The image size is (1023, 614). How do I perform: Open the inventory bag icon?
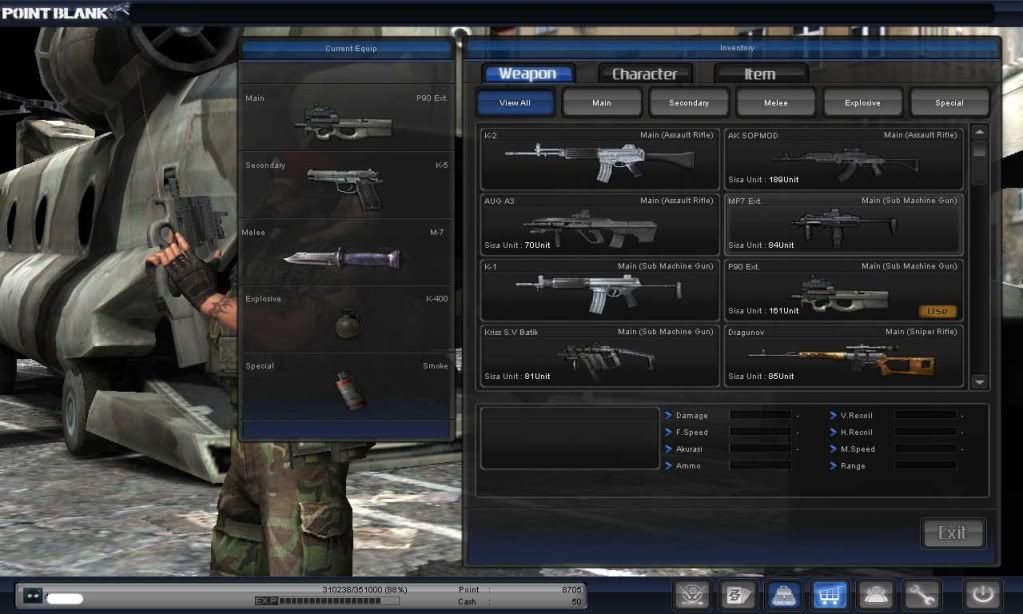point(784,594)
